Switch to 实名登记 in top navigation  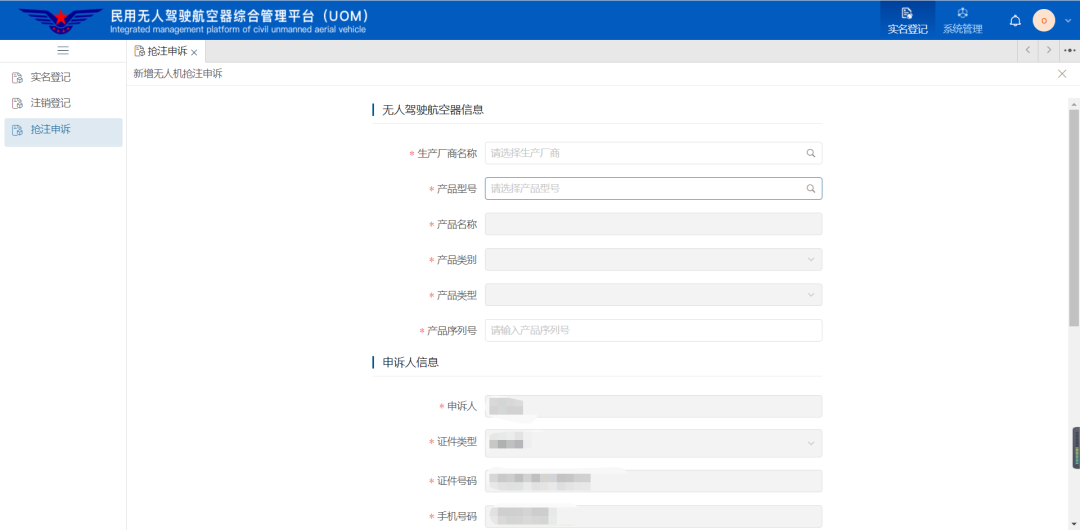(907, 20)
